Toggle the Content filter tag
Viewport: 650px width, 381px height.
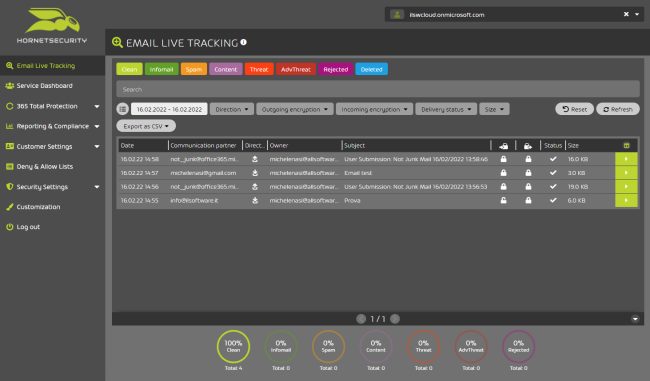pyautogui.click(x=226, y=69)
